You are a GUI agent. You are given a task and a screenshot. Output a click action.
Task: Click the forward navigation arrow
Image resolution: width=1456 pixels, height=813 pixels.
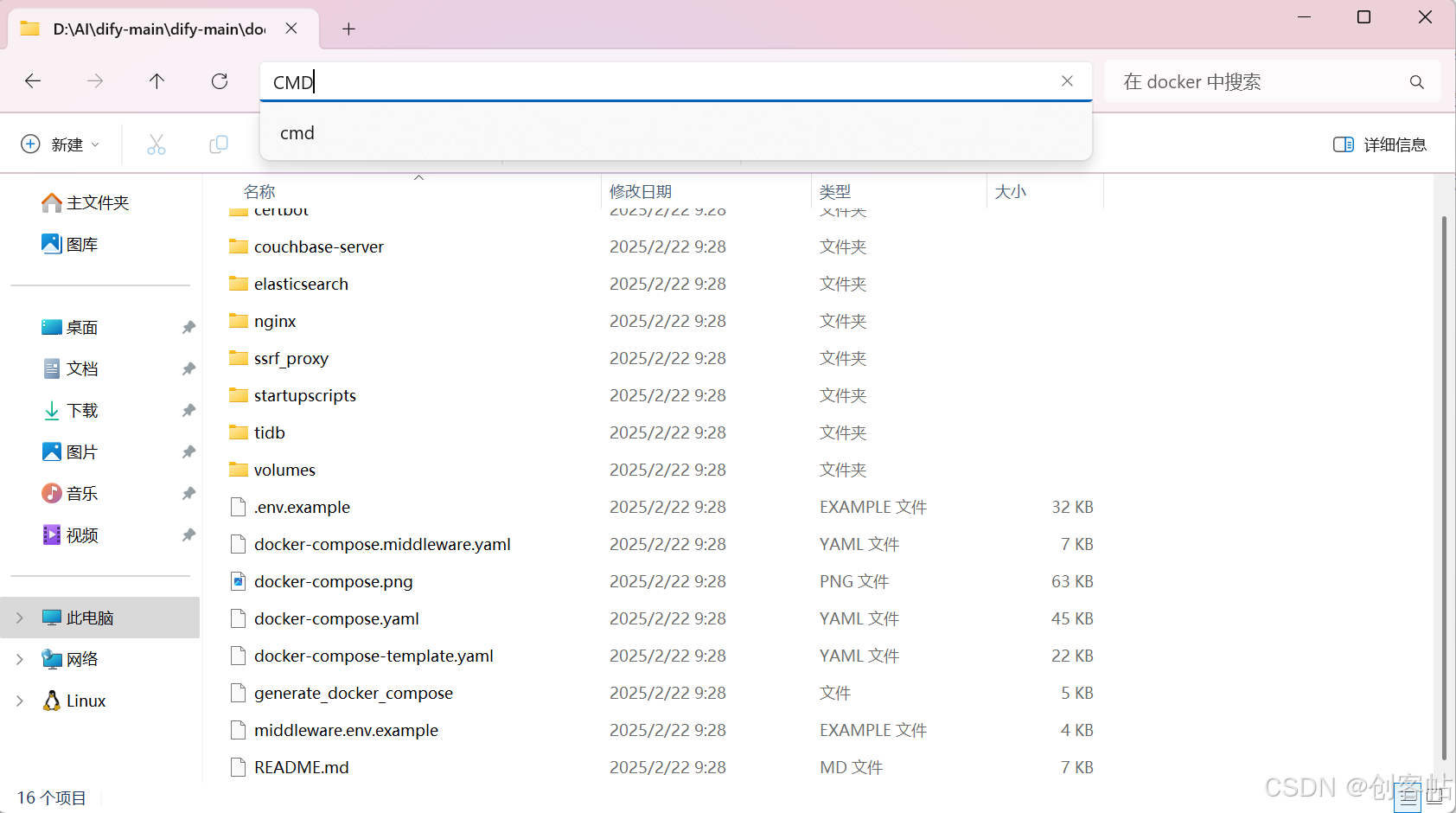point(95,81)
